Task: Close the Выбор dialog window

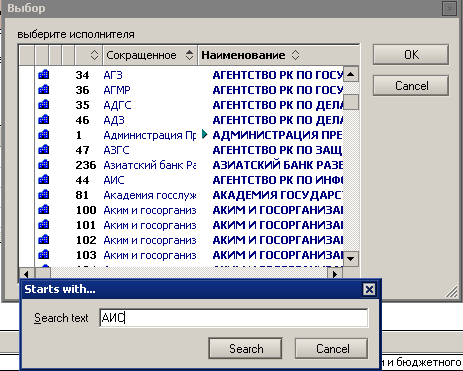Action: tap(449, 8)
